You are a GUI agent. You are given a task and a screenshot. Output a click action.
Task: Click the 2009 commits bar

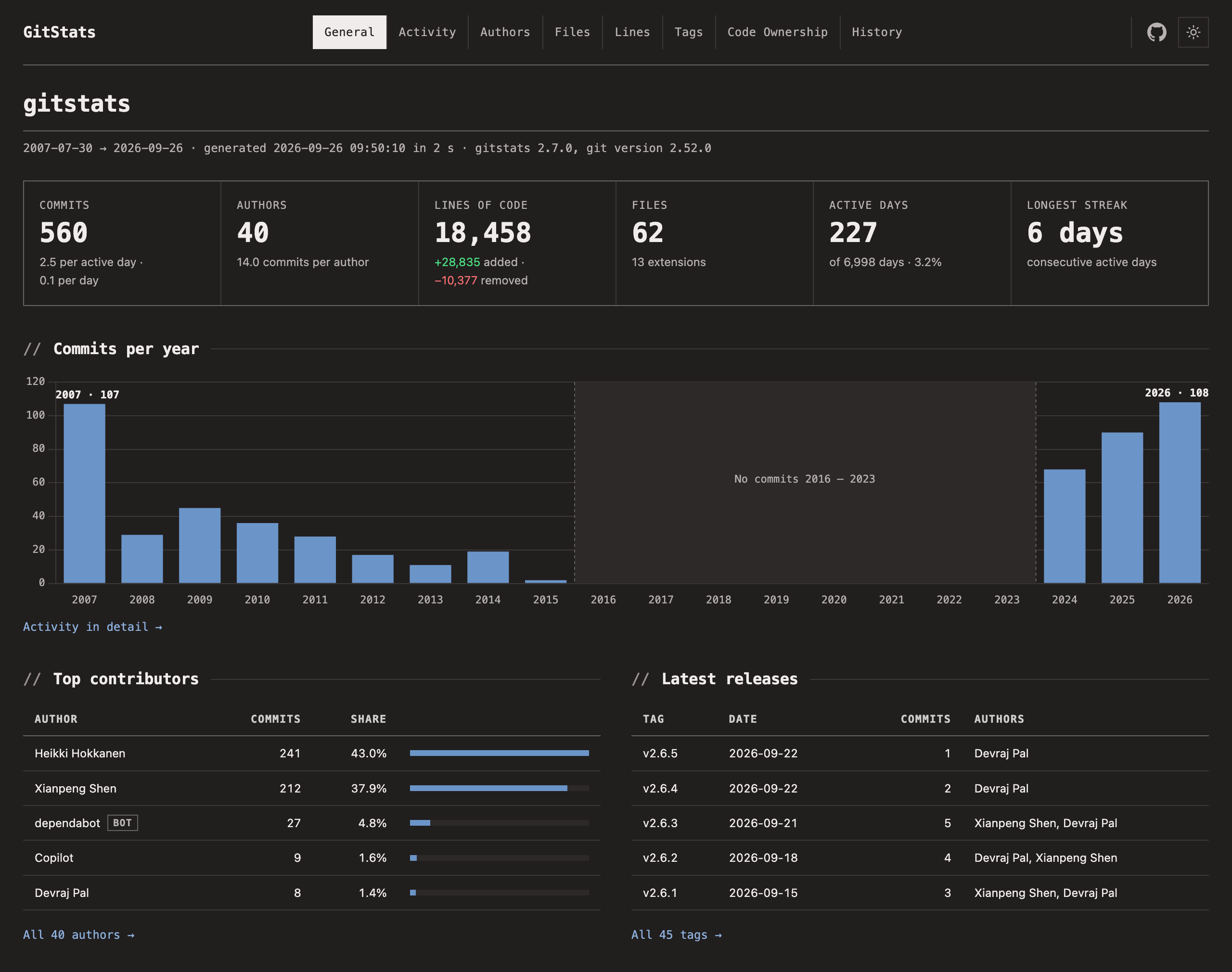200,545
